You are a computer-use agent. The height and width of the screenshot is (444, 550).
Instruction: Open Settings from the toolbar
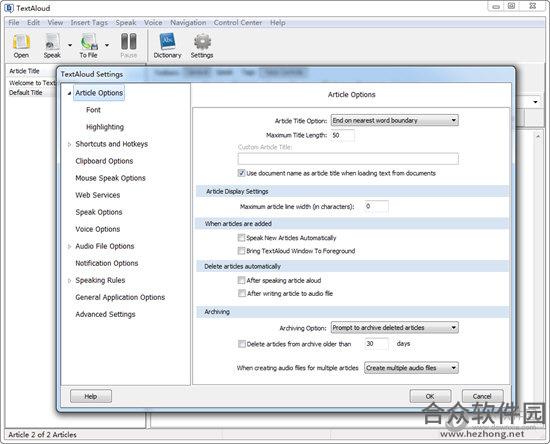pos(202,46)
